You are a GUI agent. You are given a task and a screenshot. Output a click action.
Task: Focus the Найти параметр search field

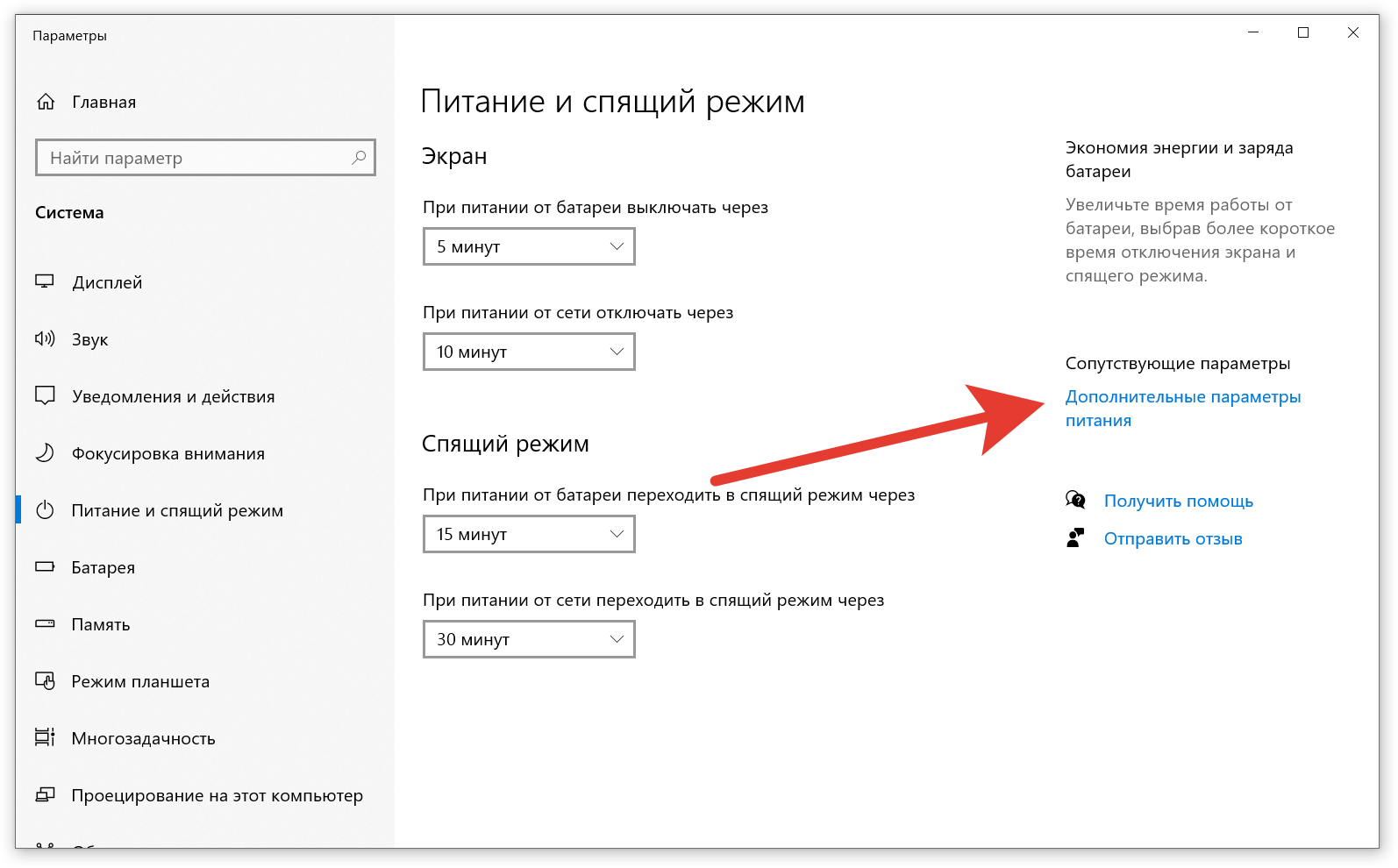point(193,158)
